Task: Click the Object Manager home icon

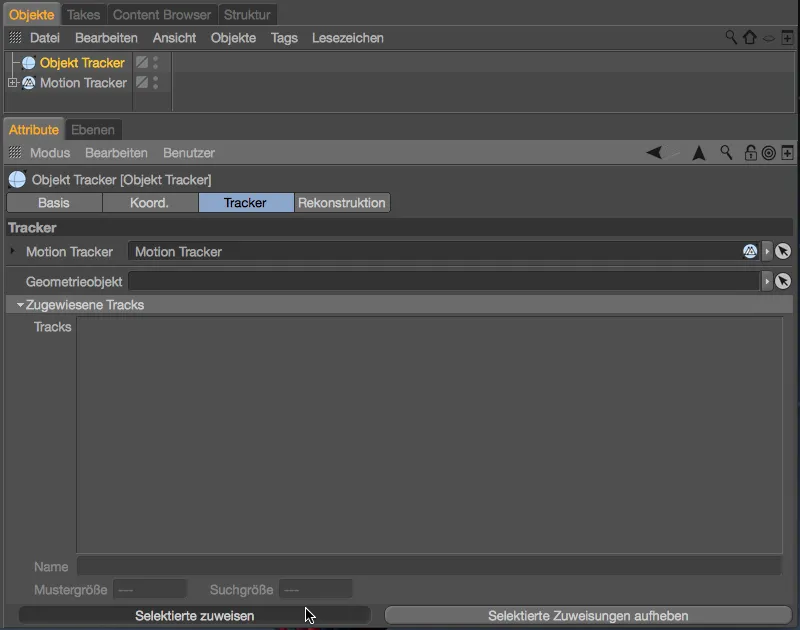Action: 749,37
